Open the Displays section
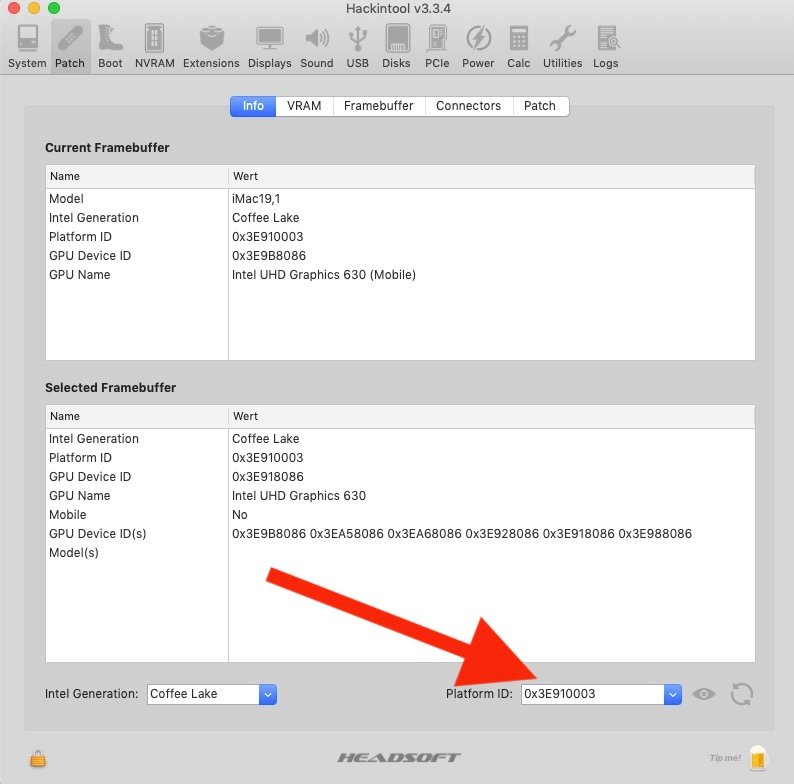This screenshot has height=784, width=794. (x=269, y=47)
